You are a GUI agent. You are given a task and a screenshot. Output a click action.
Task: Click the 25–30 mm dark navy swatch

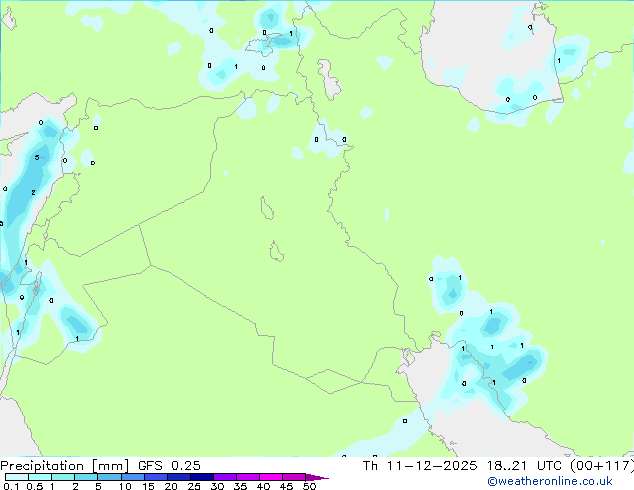coord(202,477)
